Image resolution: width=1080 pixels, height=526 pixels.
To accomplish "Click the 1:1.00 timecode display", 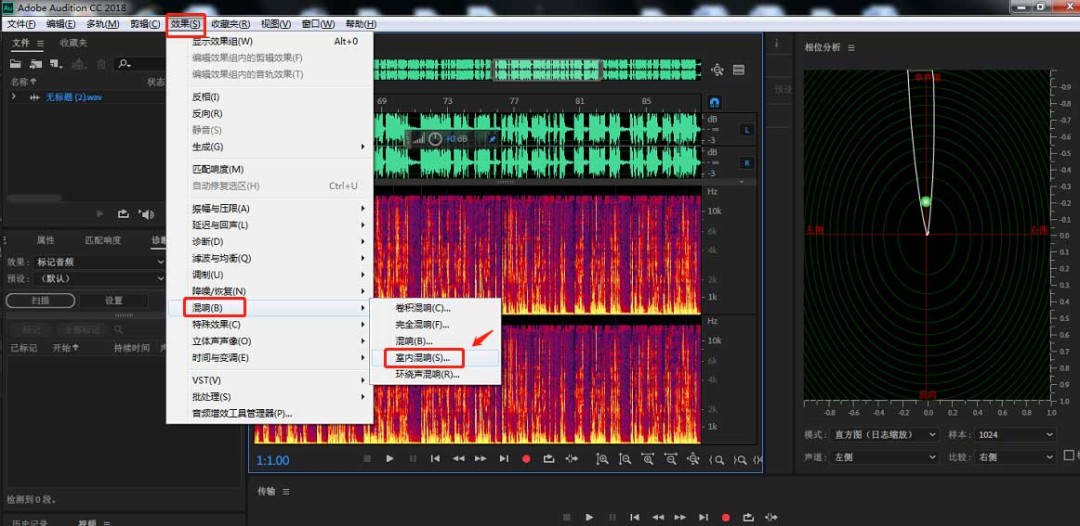I will 273,460.
